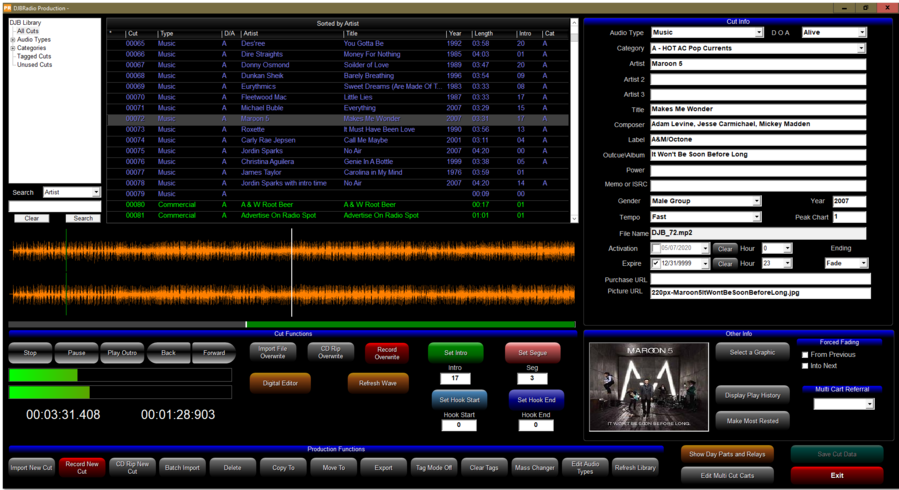Click Edit Audio Types button
This screenshot has width=899, height=490.
[x=585, y=468]
